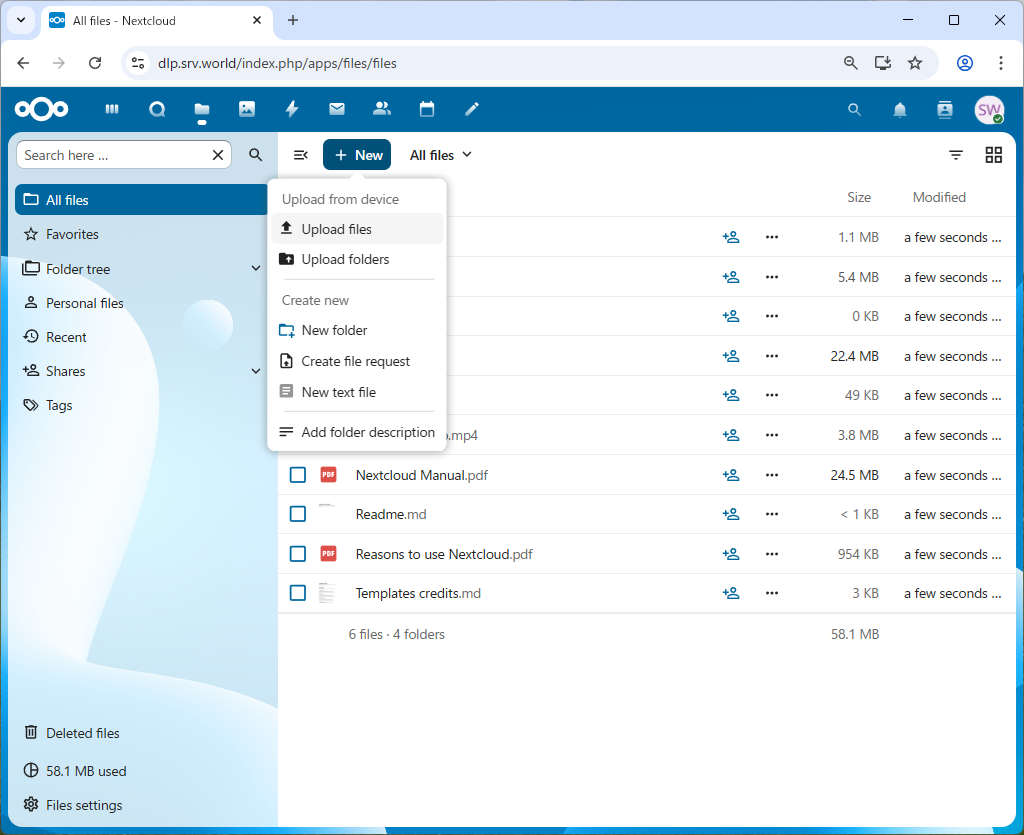Screen dimensions: 1024x835
Task: Select Templates credits.md checkbox
Action: click(x=298, y=593)
